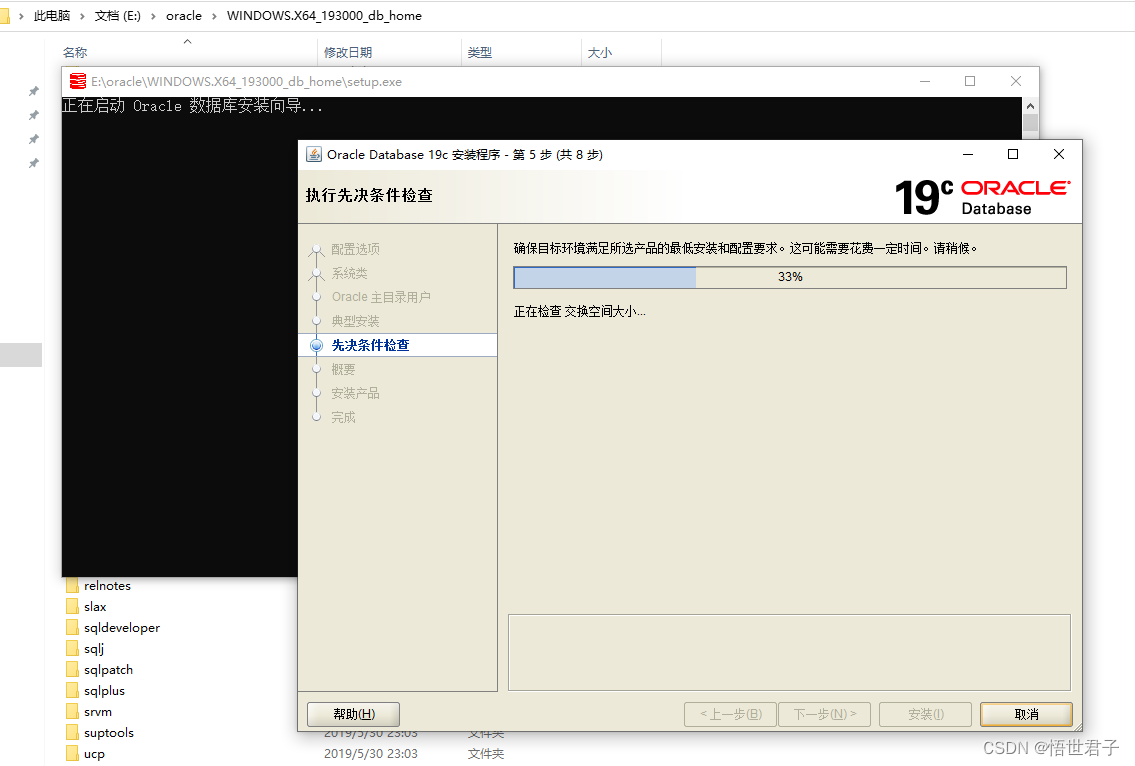
Task: Select the sqlpatch folder icon
Action: [x=72, y=669]
